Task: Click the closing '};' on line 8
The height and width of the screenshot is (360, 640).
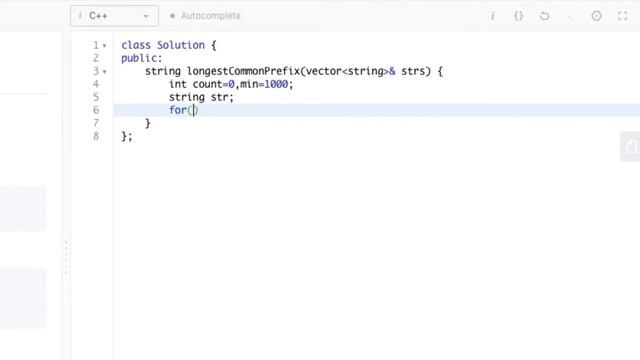Action: click(x=127, y=136)
